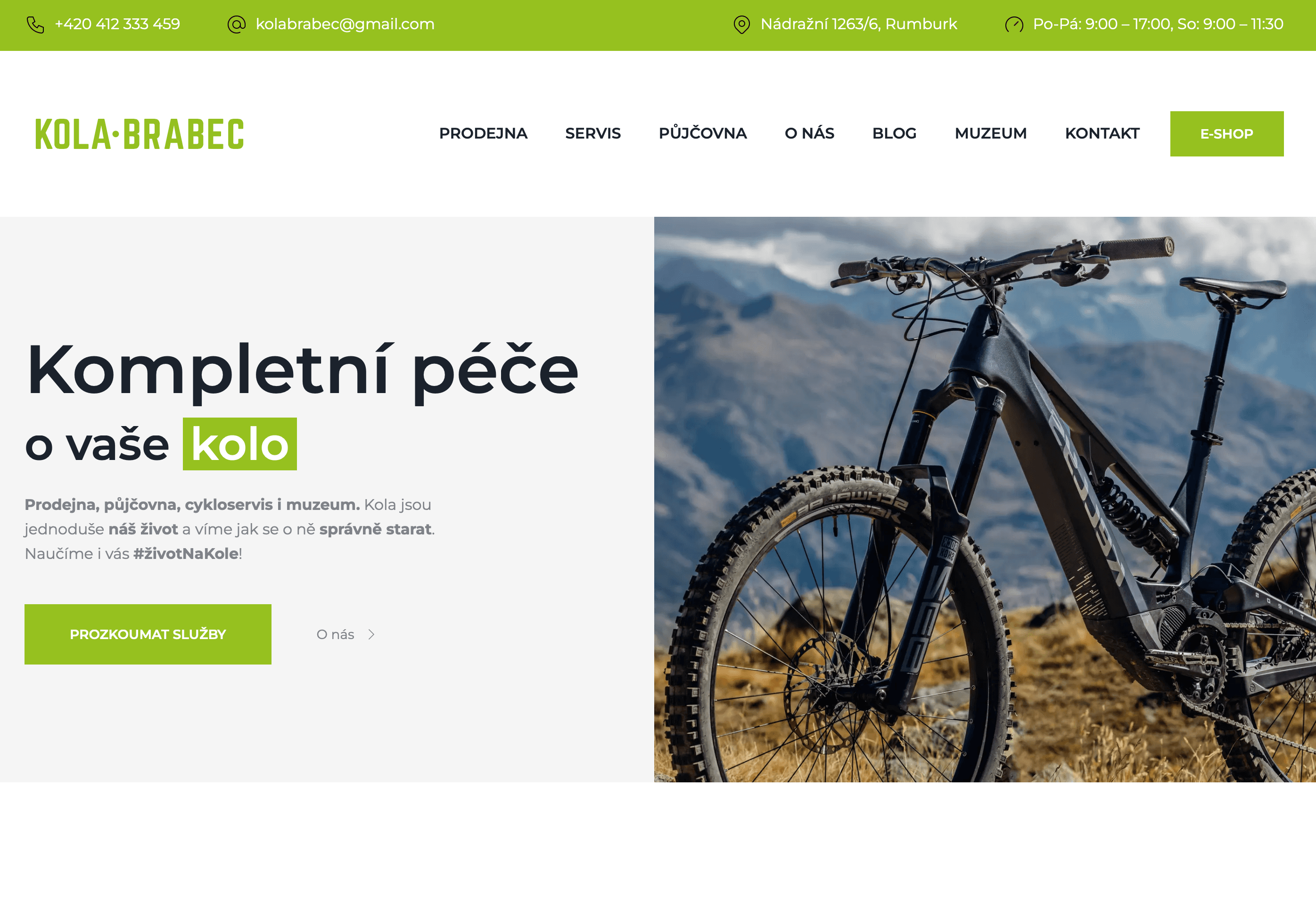Image resolution: width=1316 pixels, height=903 pixels.
Task: Visit the Muzeum page
Action: tap(990, 133)
